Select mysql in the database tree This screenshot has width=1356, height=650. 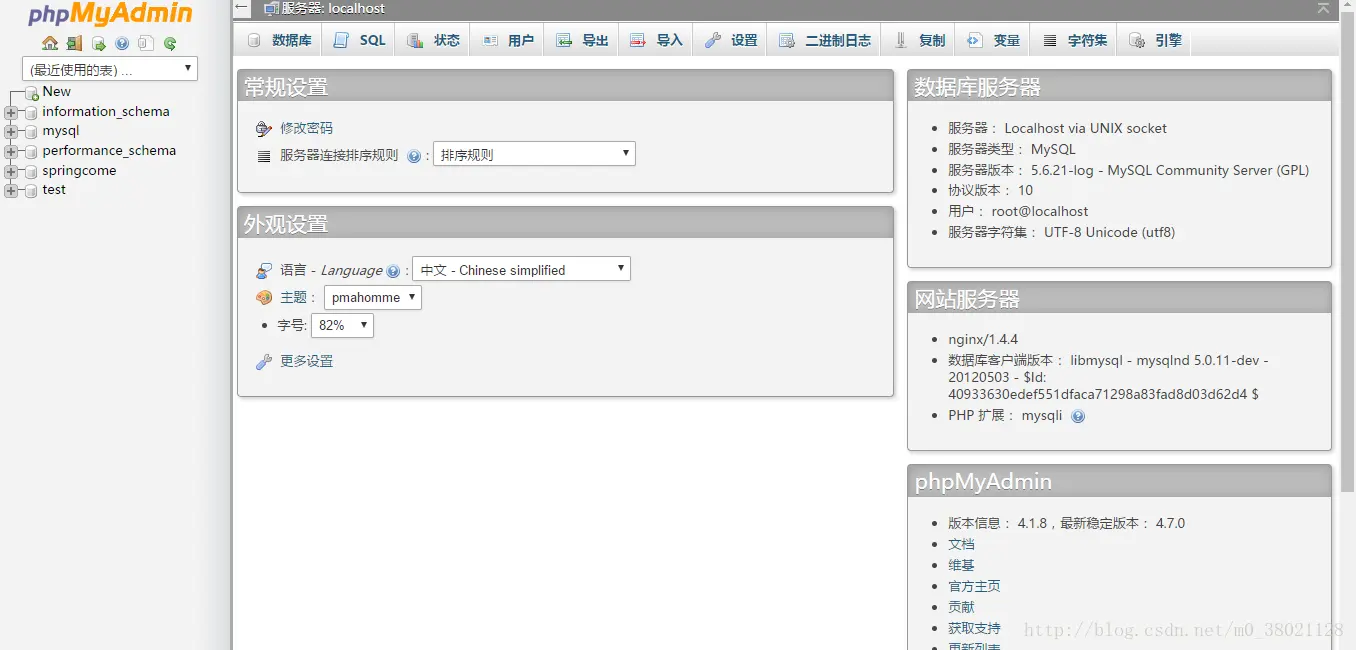61,131
